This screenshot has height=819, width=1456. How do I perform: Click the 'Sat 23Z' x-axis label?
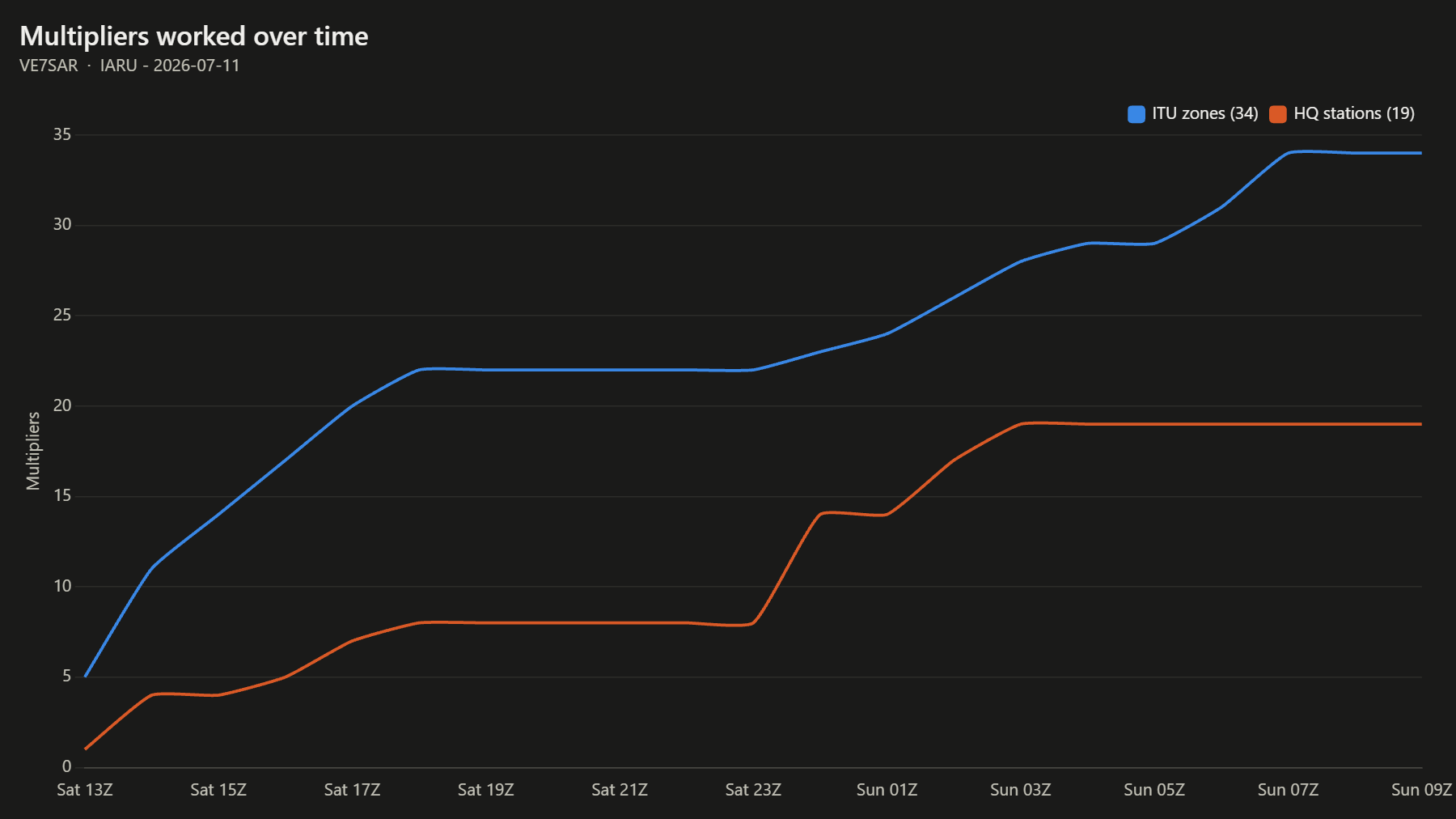(753, 790)
